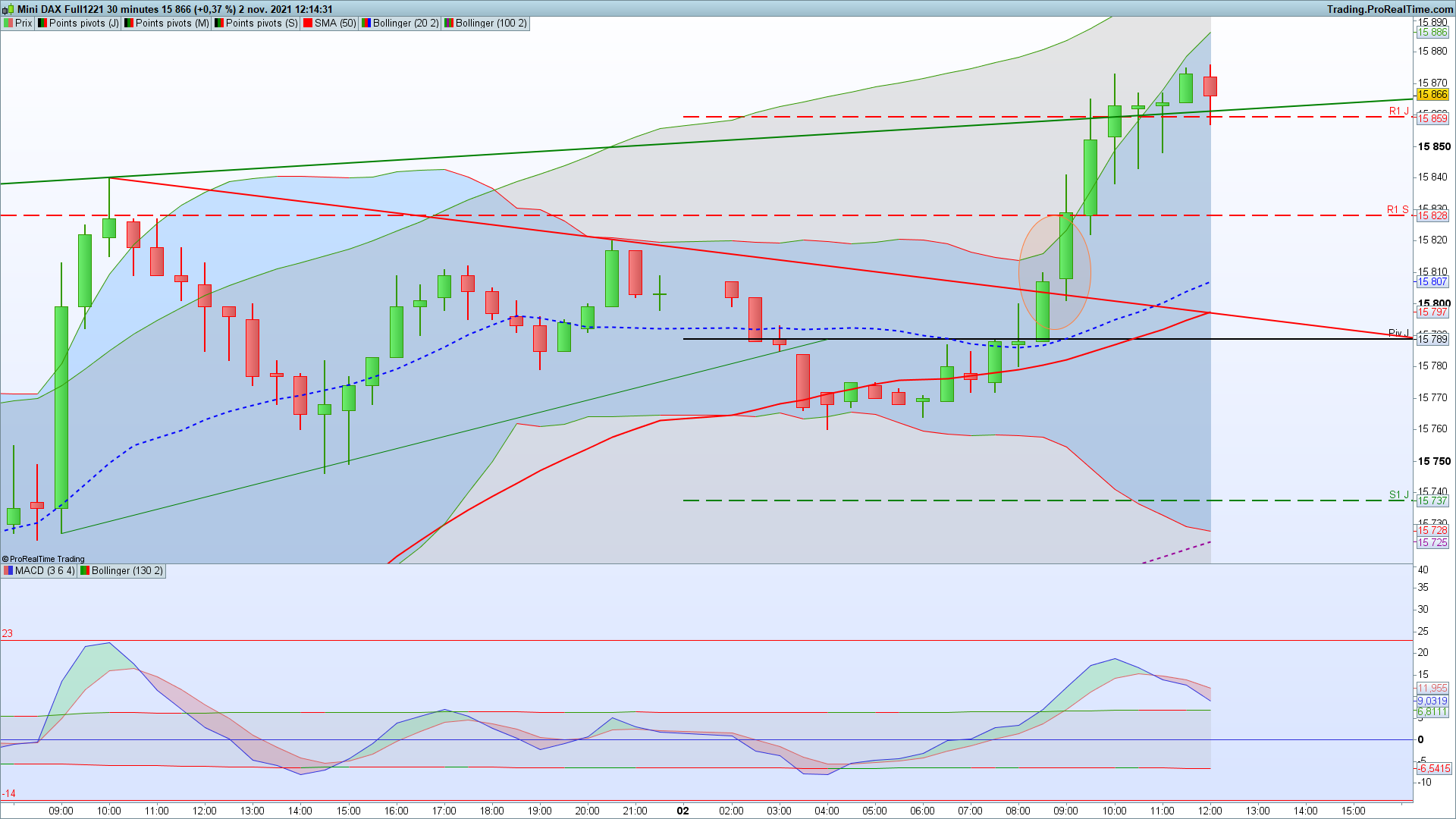Click the 12:00 marker on time axis
Image resolution: width=1456 pixels, height=819 pixels.
coord(1210,811)
